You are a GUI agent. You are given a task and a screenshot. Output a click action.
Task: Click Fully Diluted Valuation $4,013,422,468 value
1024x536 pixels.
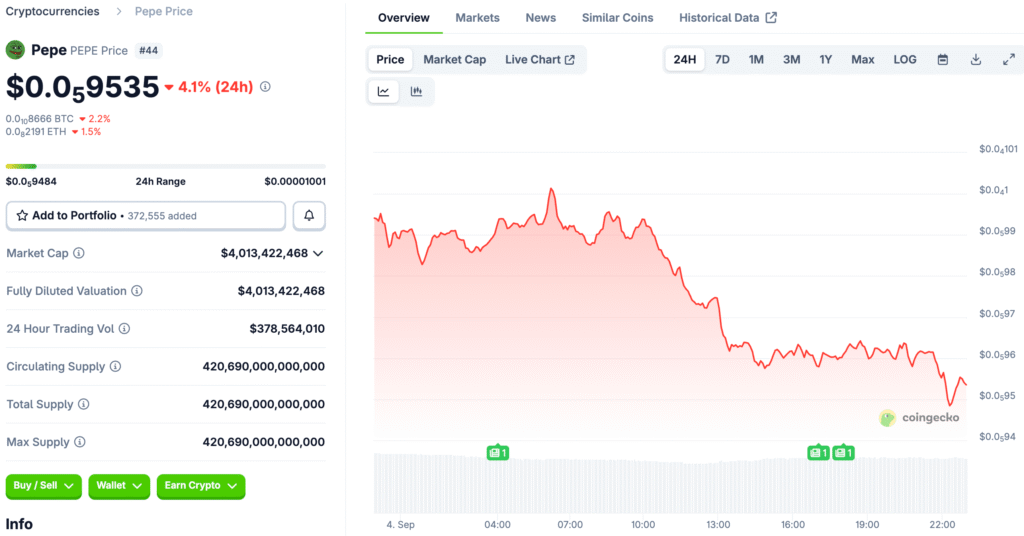pos(281,291)
